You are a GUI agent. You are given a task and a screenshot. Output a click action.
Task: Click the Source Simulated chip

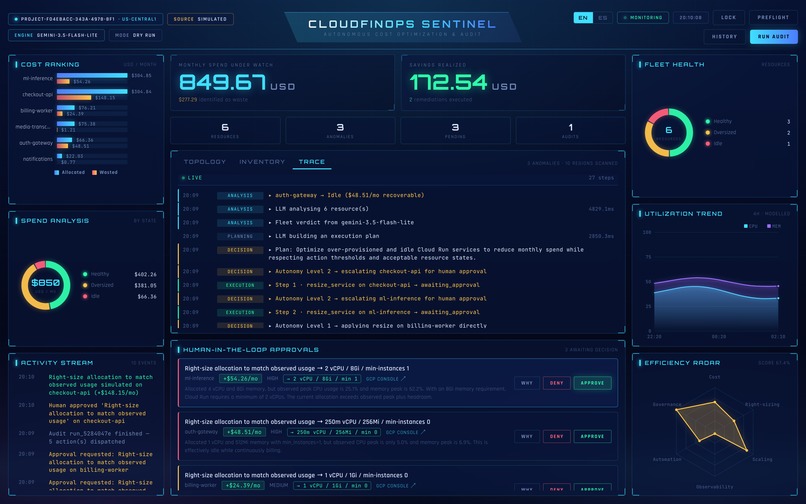point(200,19)
